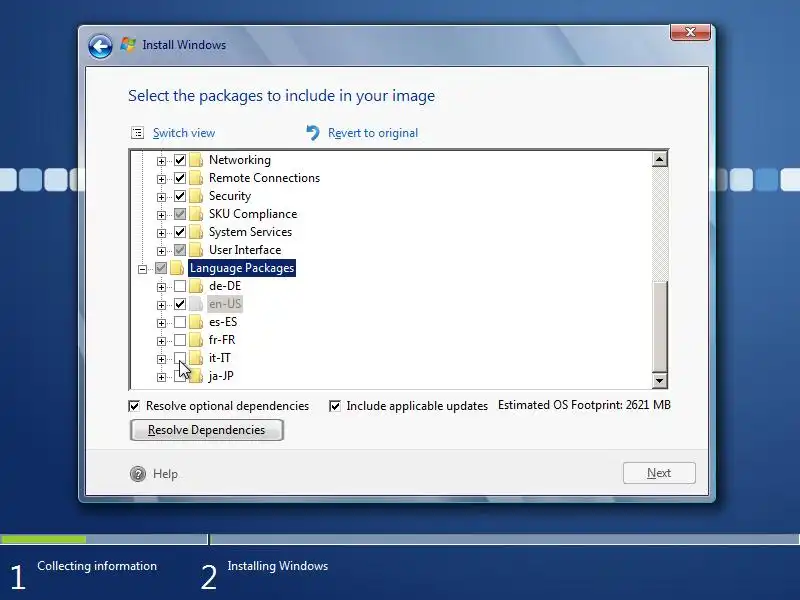Image resolution: width=800 pixels, height=600 pixels.
Task: Toggle the SKU Compliance checkbox
Action: [x=180, y=214]
